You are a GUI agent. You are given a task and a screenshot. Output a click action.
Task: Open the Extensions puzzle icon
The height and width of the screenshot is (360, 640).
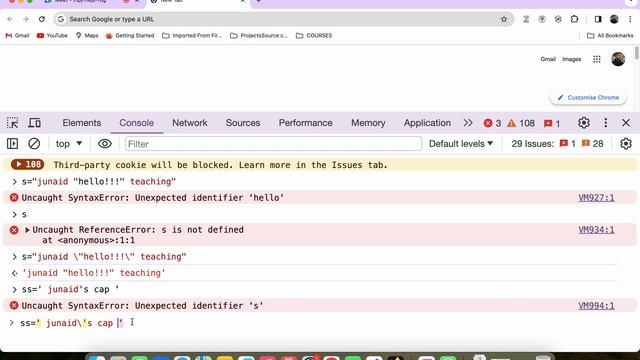click(x=574, y=19)
